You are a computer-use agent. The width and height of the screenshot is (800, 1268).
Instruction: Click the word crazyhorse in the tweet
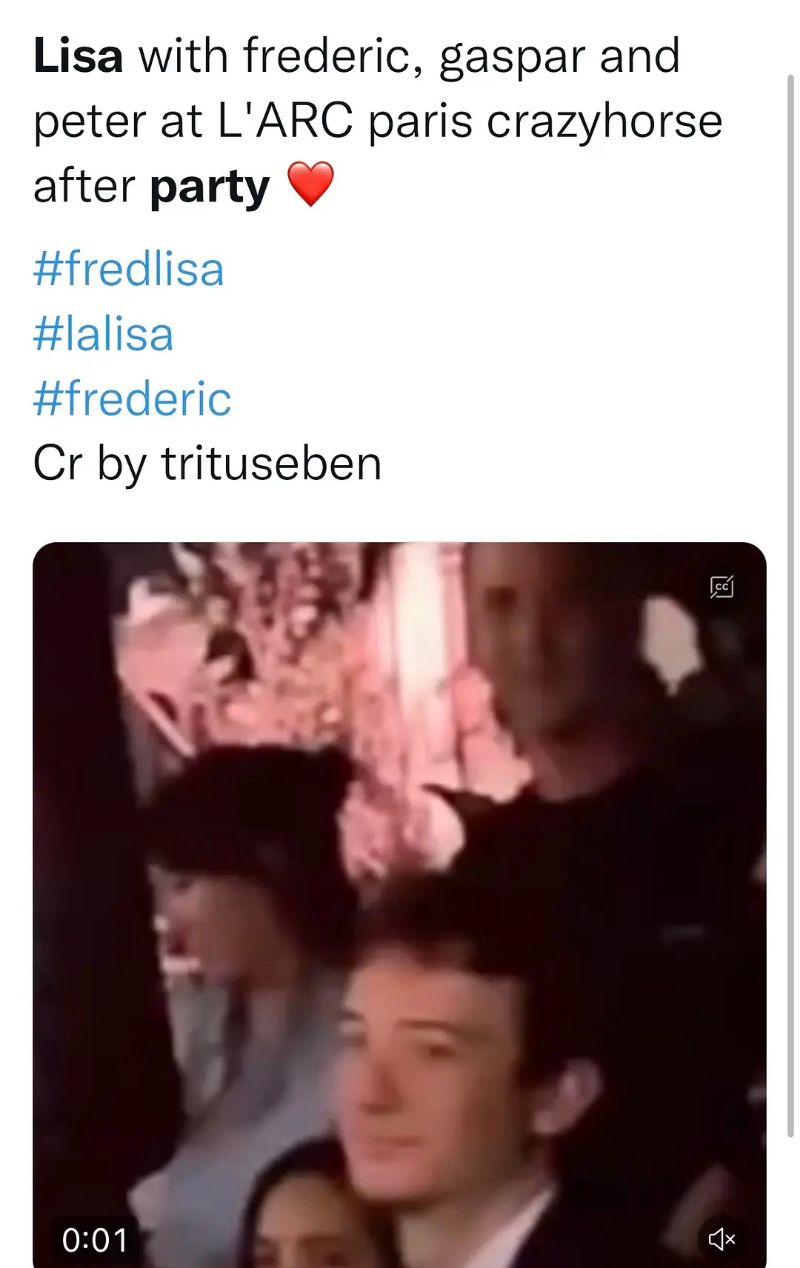[605, 123]
